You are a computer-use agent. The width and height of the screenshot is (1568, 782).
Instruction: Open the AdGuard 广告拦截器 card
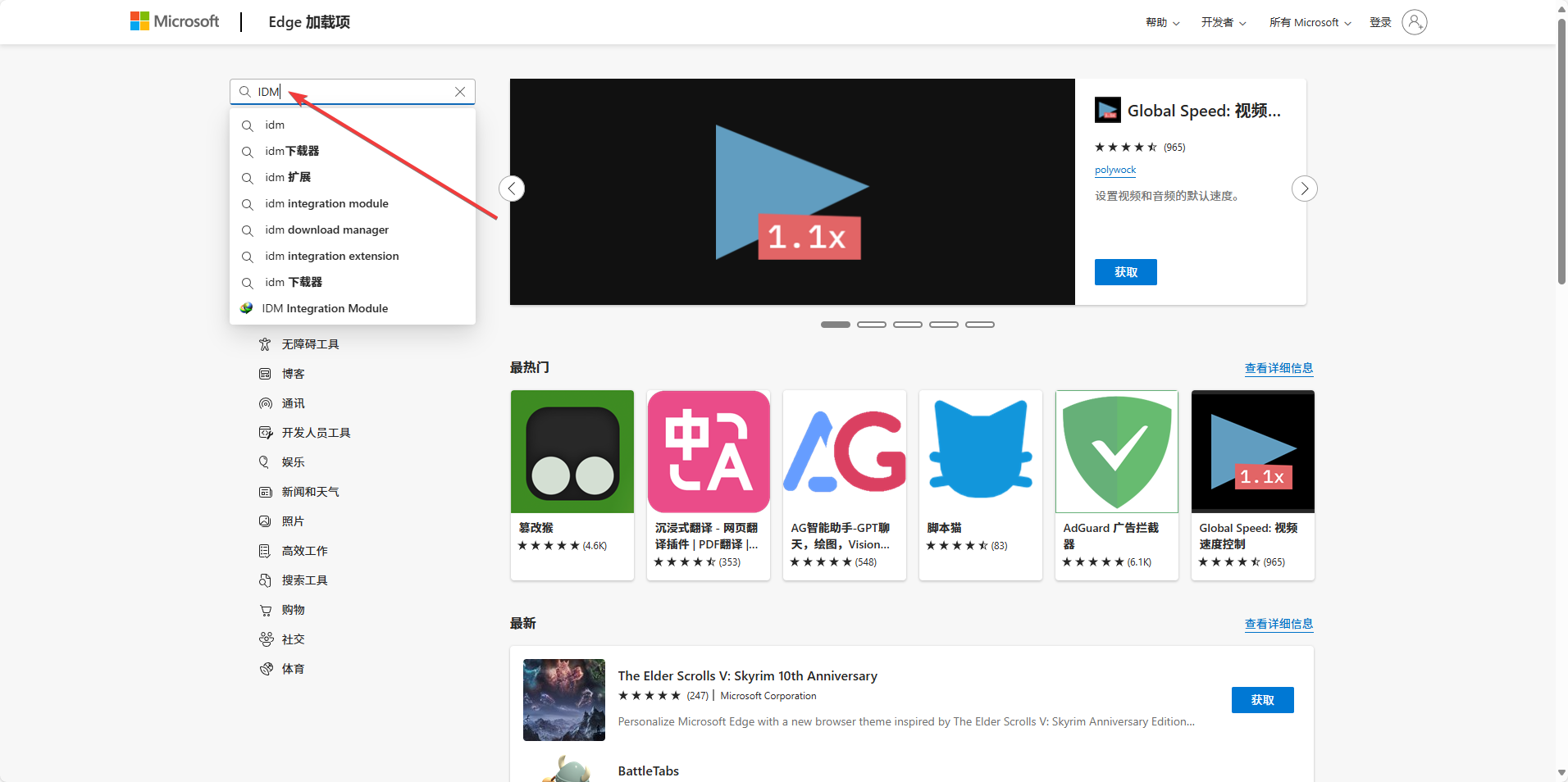(x=1117, y=485)
